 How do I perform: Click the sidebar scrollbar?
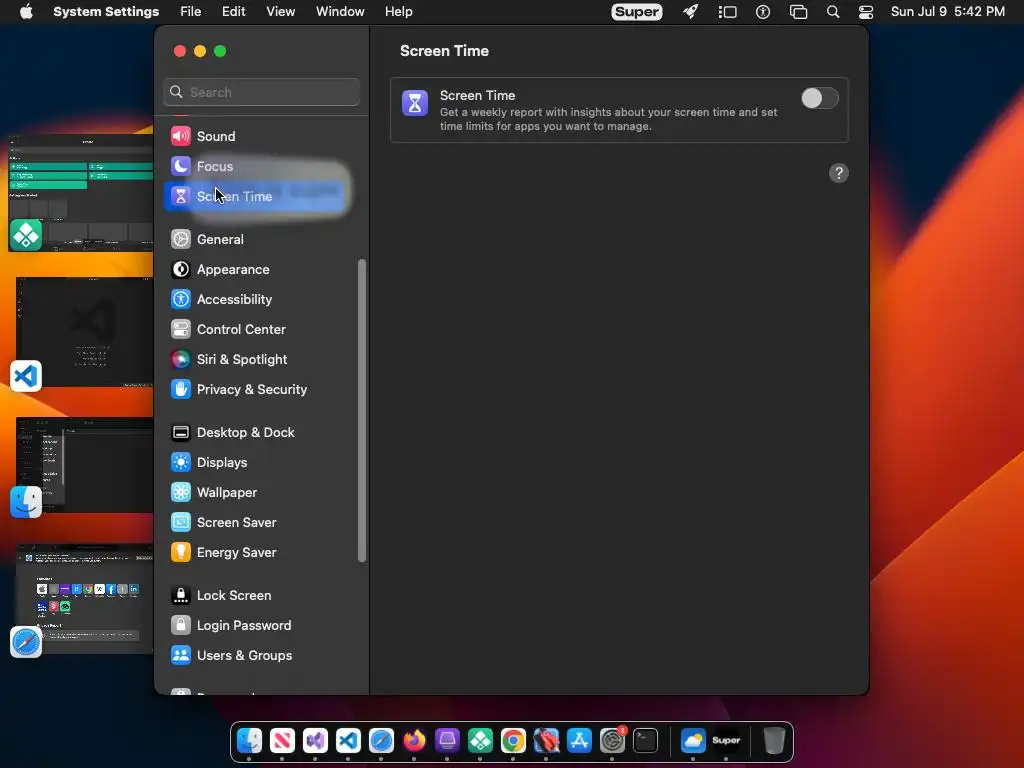click(x=362, y=411)
